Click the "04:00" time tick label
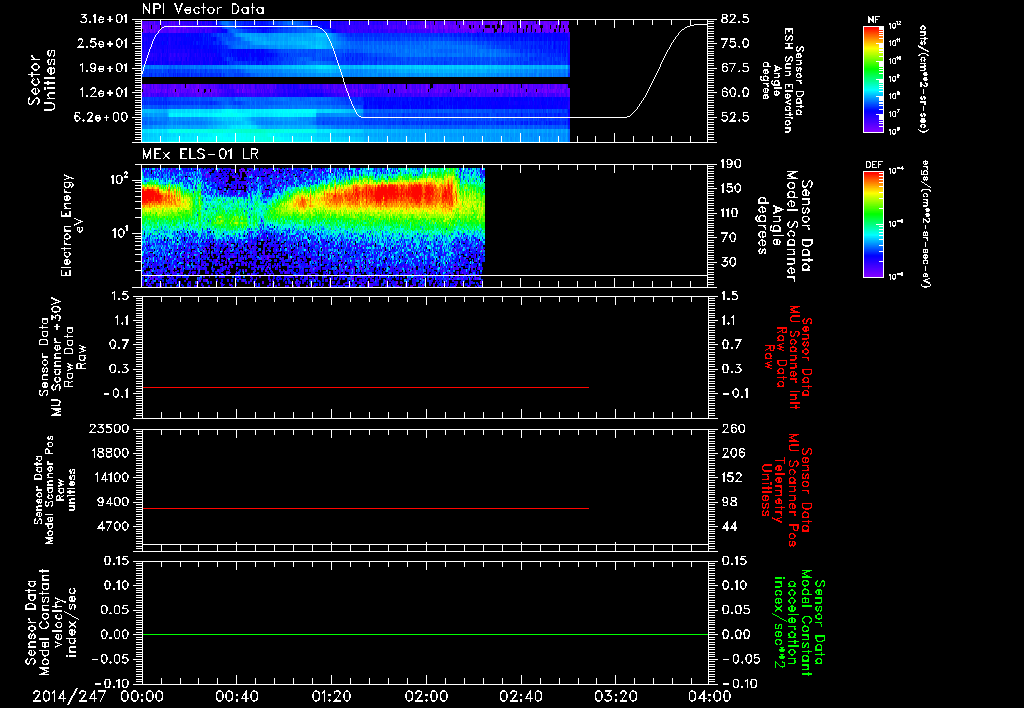The width and height of the screenshot is (1024, 708). (x=709, y=696)
